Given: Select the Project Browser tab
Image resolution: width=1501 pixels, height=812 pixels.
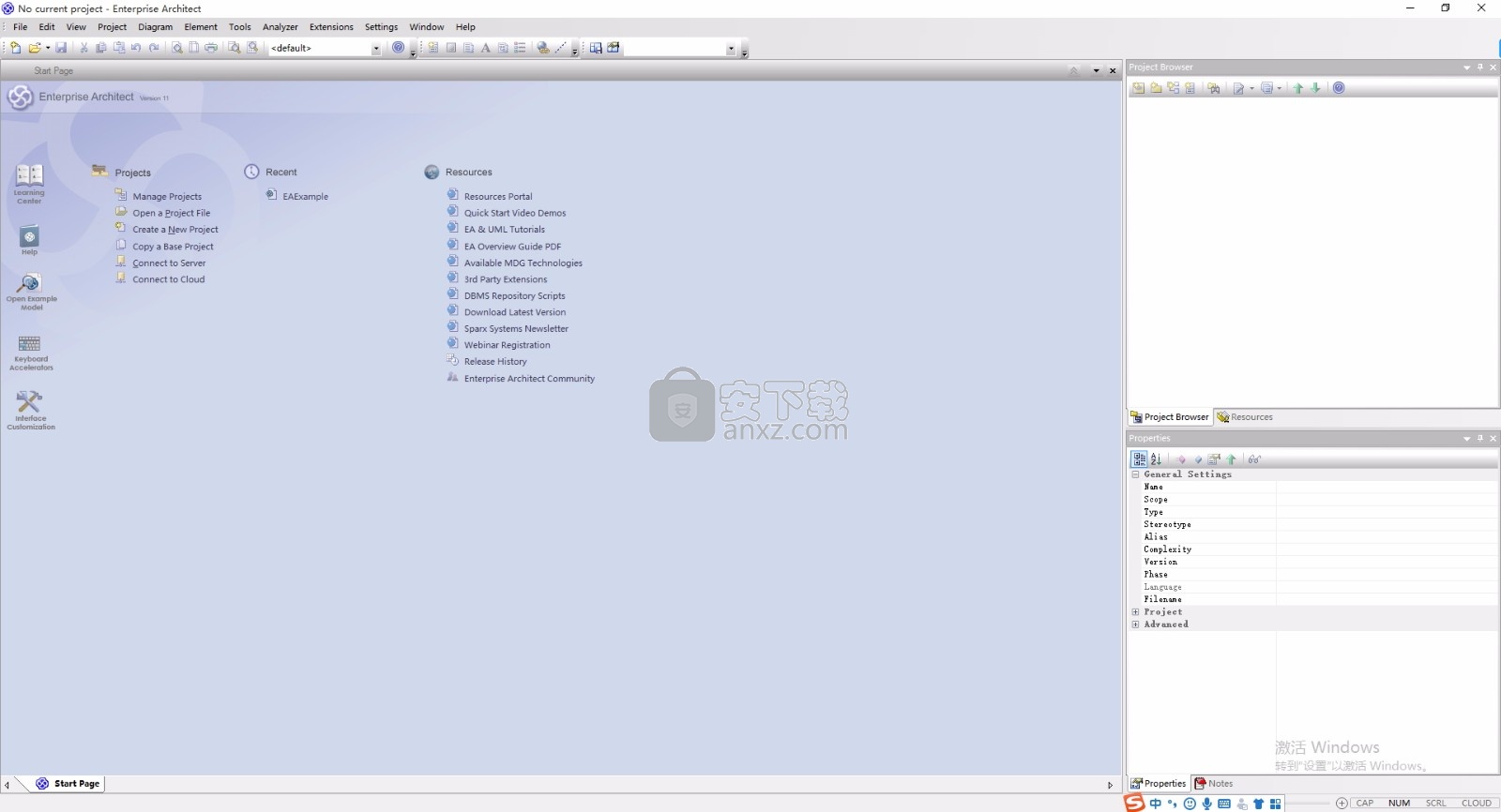Looking at the screenshot, I should [1170, 417].
